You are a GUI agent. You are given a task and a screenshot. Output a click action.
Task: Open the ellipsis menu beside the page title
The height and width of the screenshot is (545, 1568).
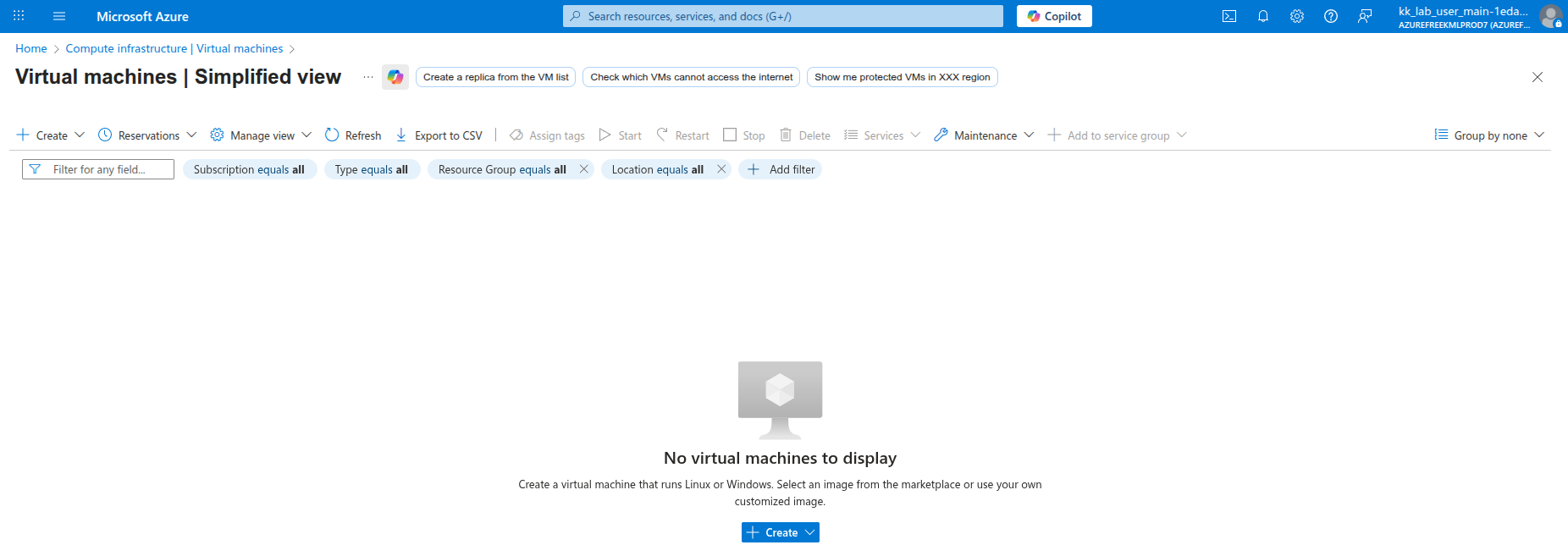tap(368, 77)
